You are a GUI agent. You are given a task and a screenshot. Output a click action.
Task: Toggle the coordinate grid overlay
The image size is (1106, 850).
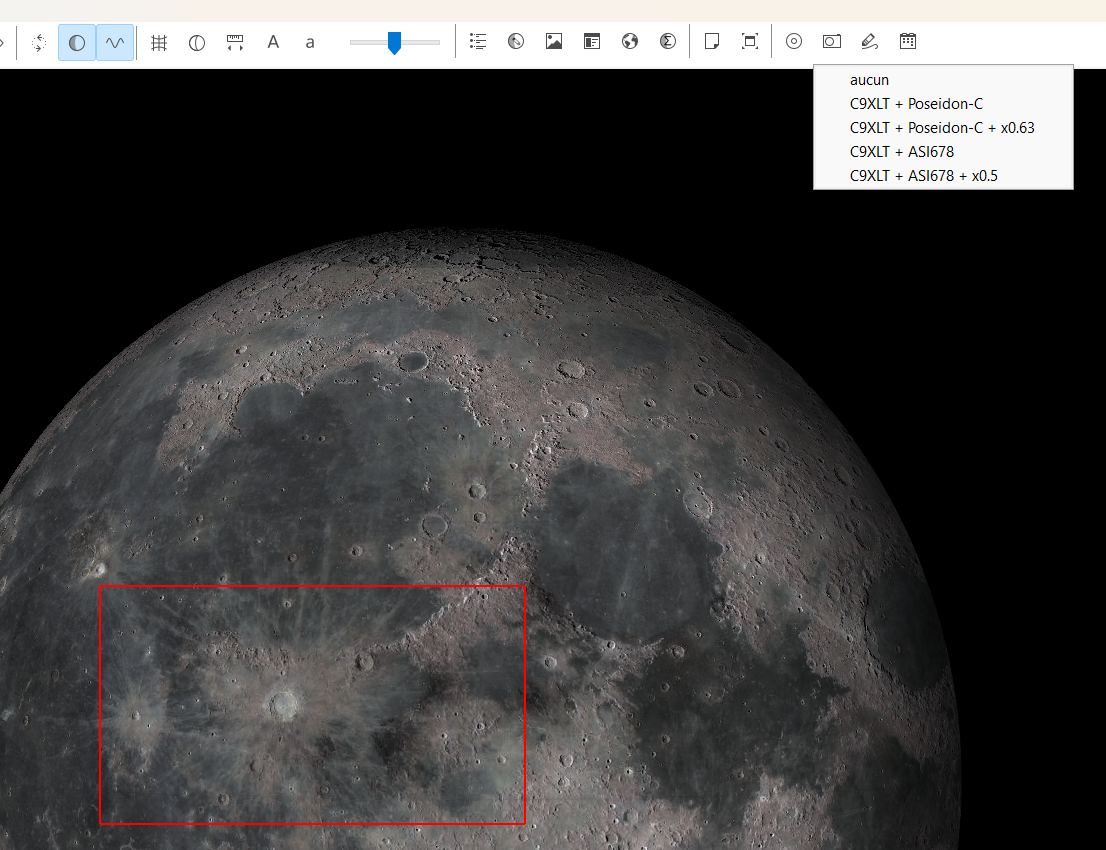159,43
